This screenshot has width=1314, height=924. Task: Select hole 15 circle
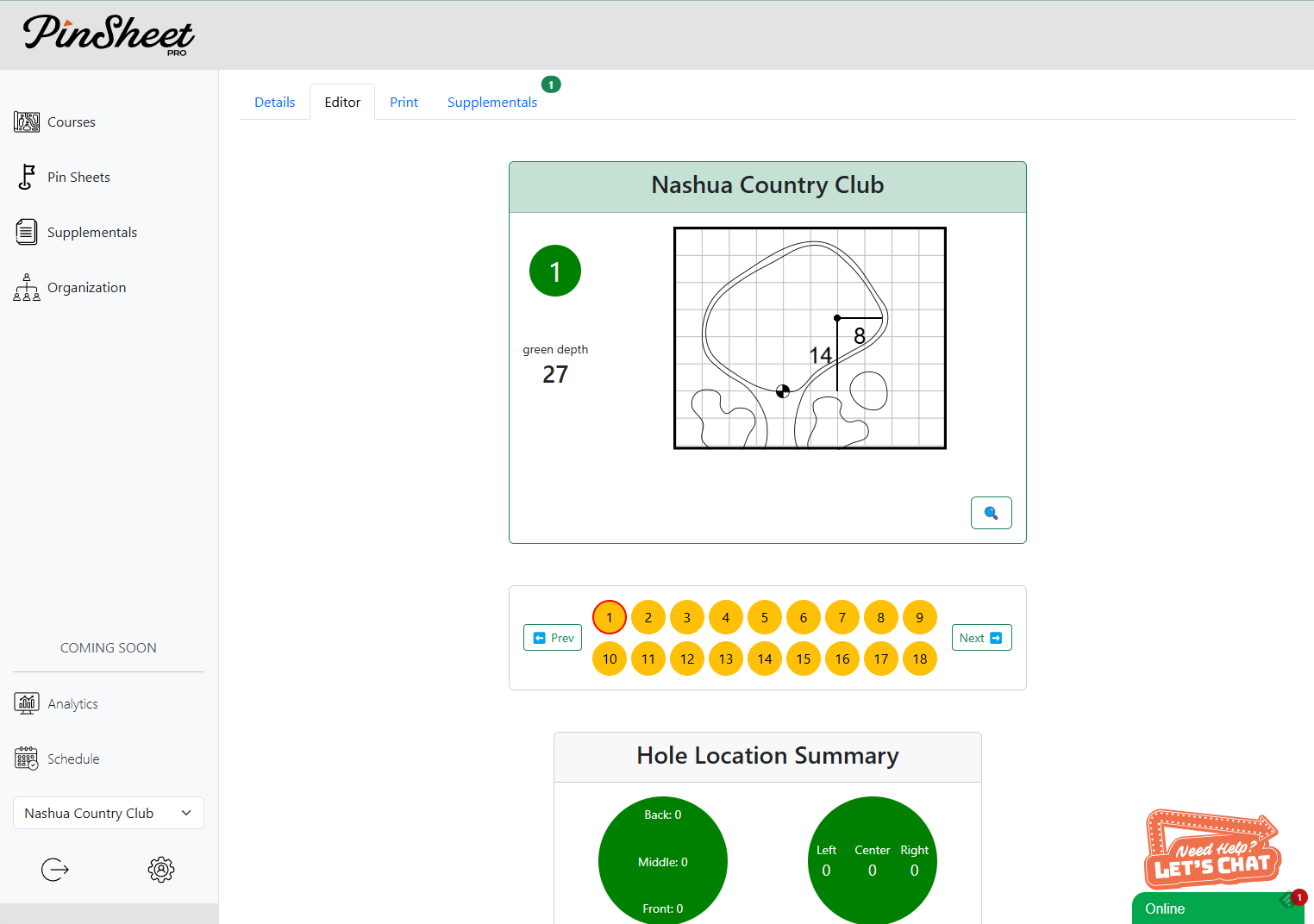coord(804,659)
